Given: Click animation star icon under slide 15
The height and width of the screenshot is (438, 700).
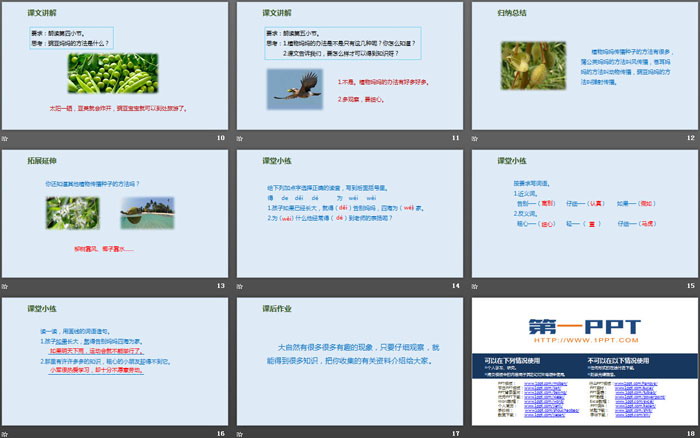Looking at the screenshot, I should point(475,286).
